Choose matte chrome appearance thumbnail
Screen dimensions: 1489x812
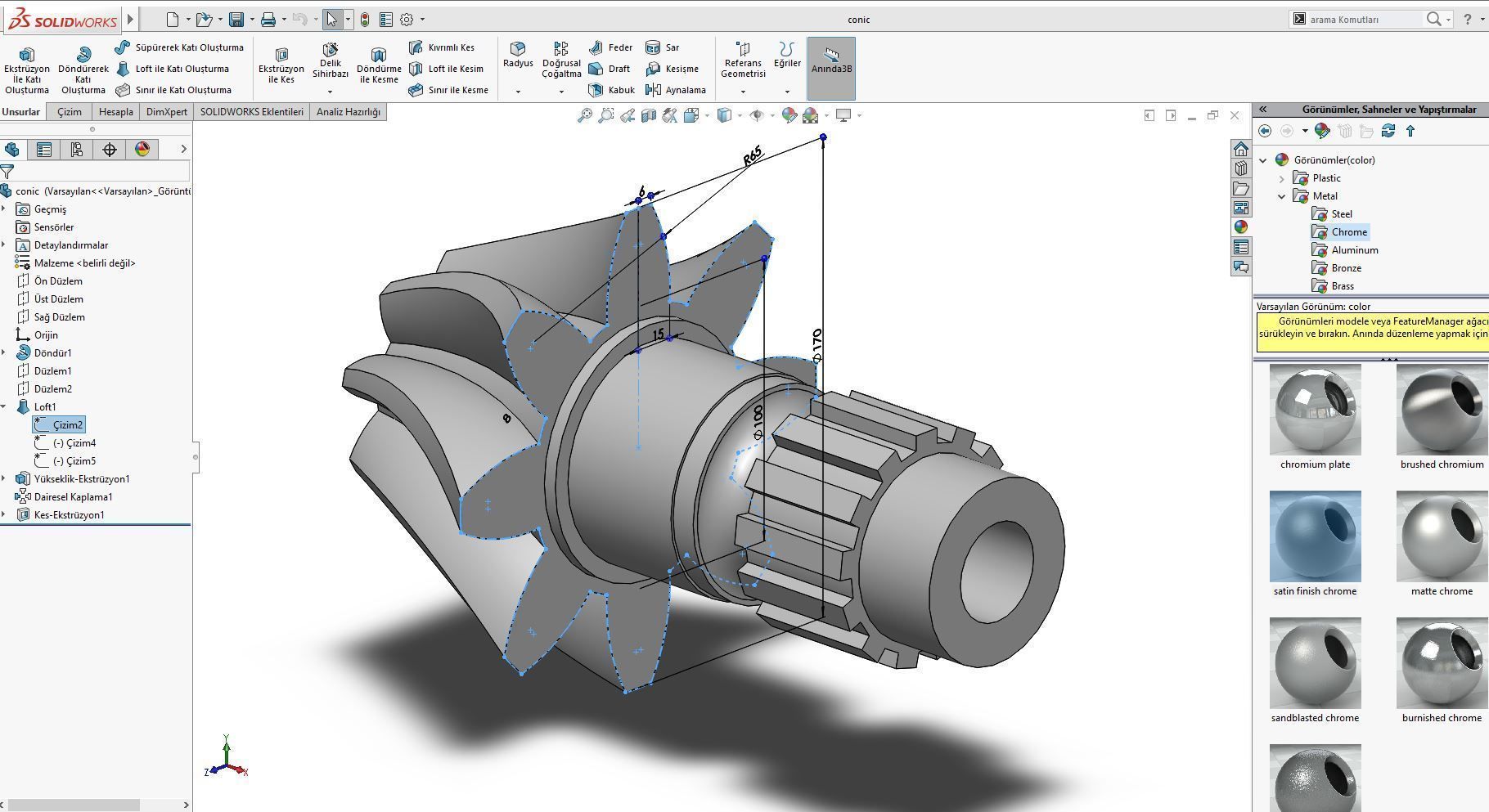coord(1442,536)
